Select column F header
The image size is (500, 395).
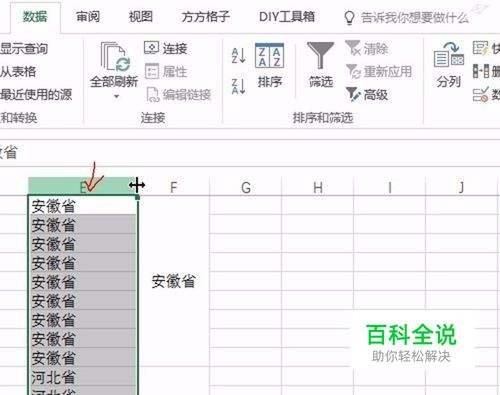(x=174, y=187)
